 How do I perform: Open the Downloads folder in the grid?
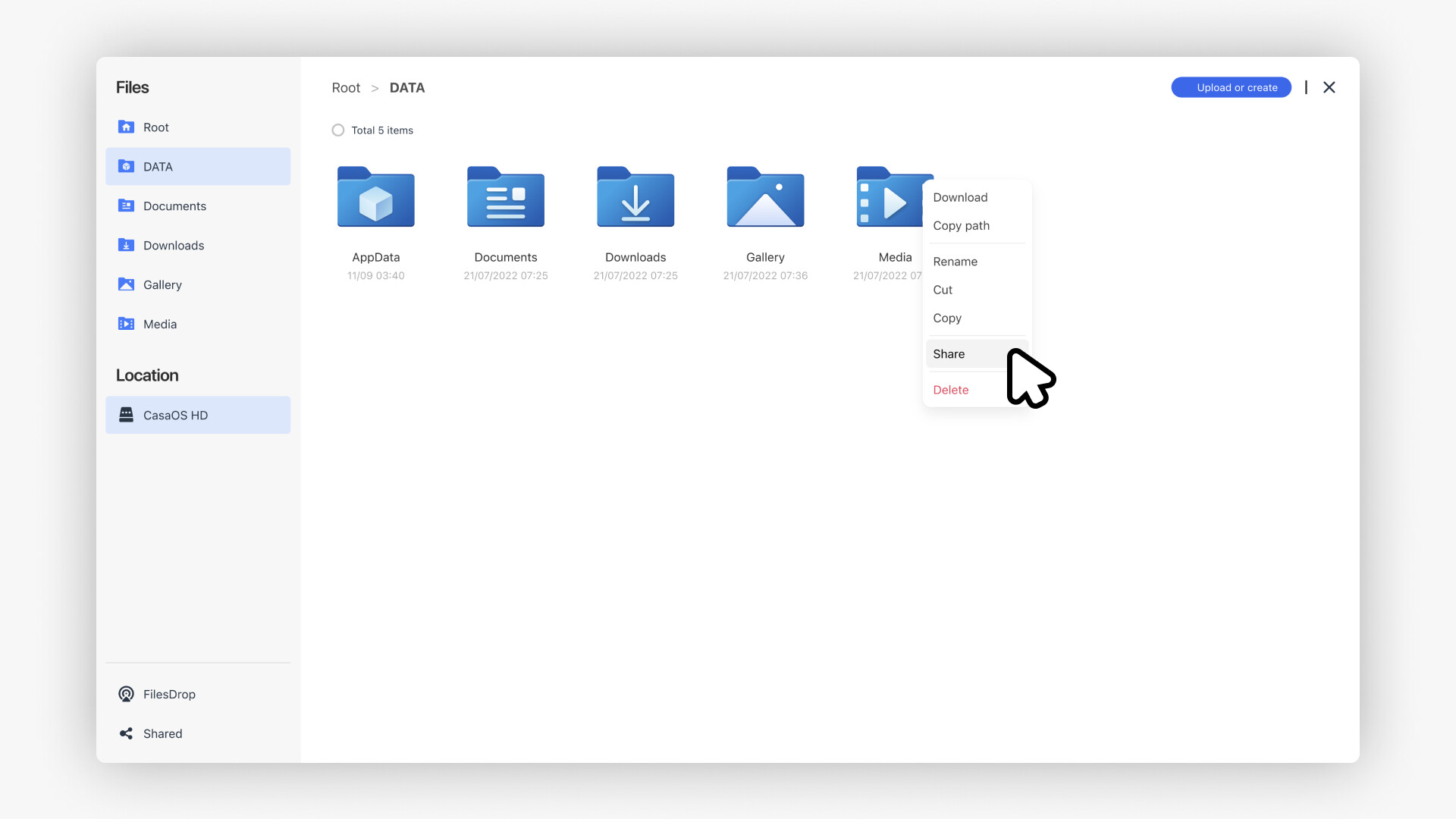pyautogui.click(x=635, y=197)
